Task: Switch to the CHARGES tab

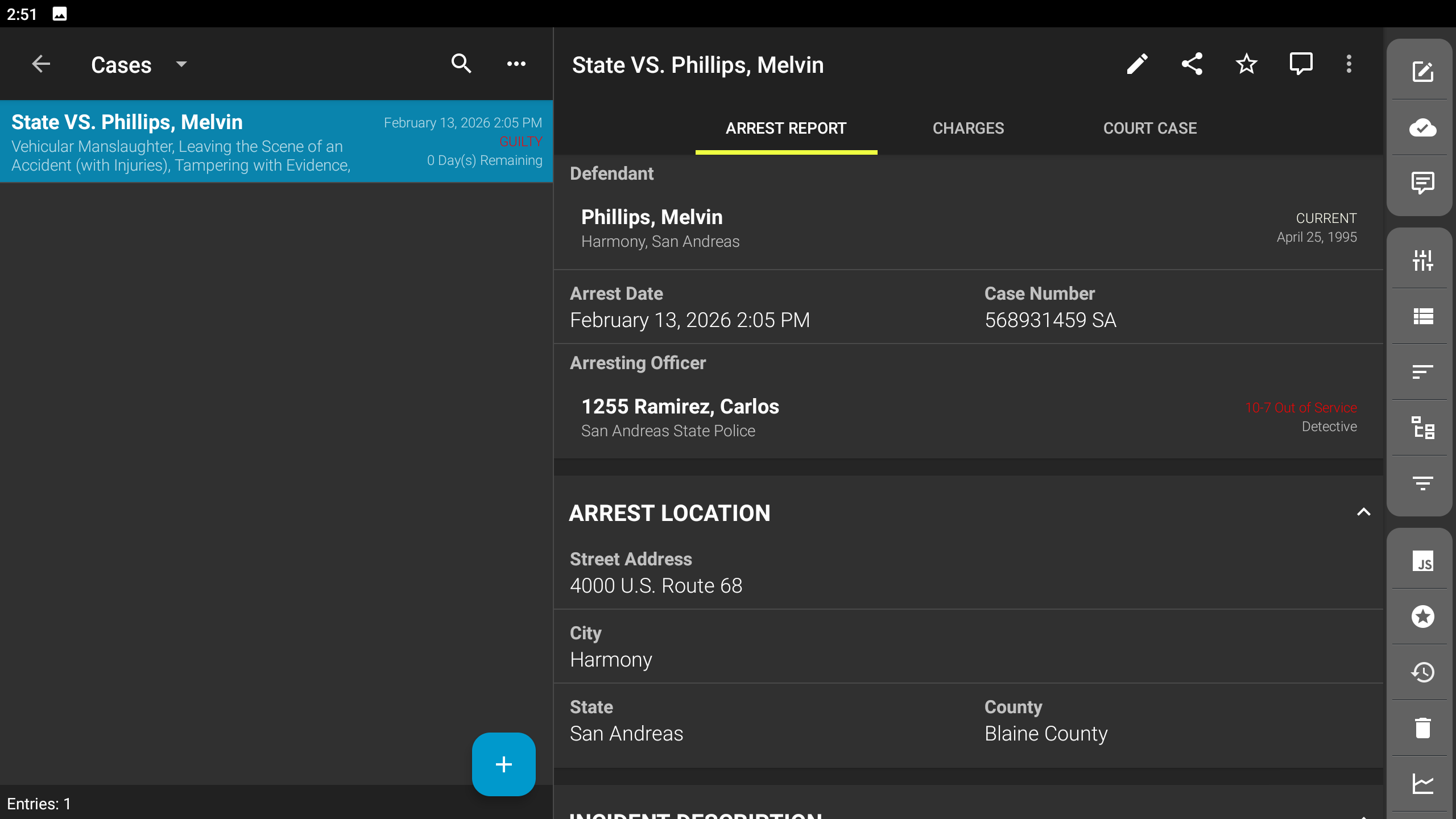Action: (x=968, y=129)
